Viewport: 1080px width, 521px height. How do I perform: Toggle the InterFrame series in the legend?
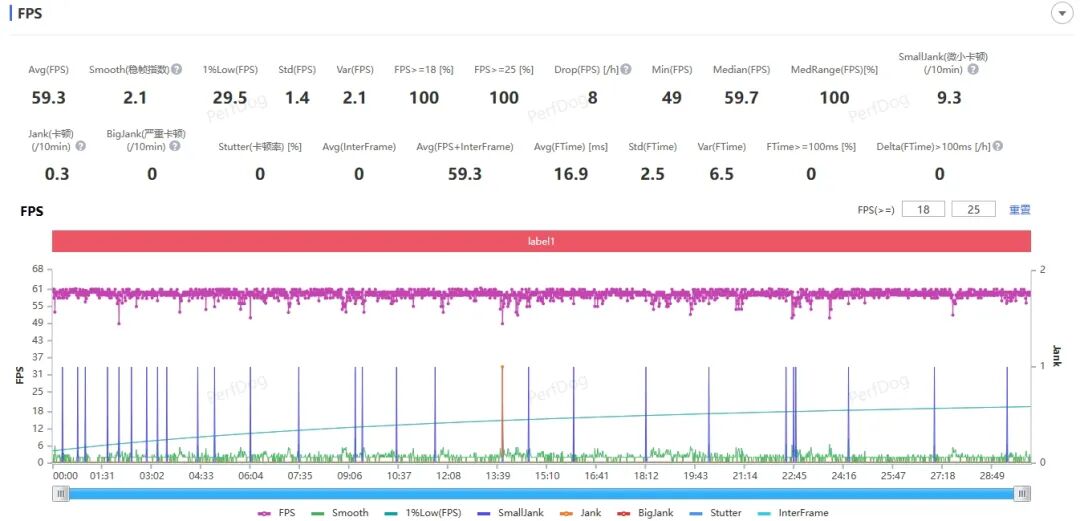point(793,513)
